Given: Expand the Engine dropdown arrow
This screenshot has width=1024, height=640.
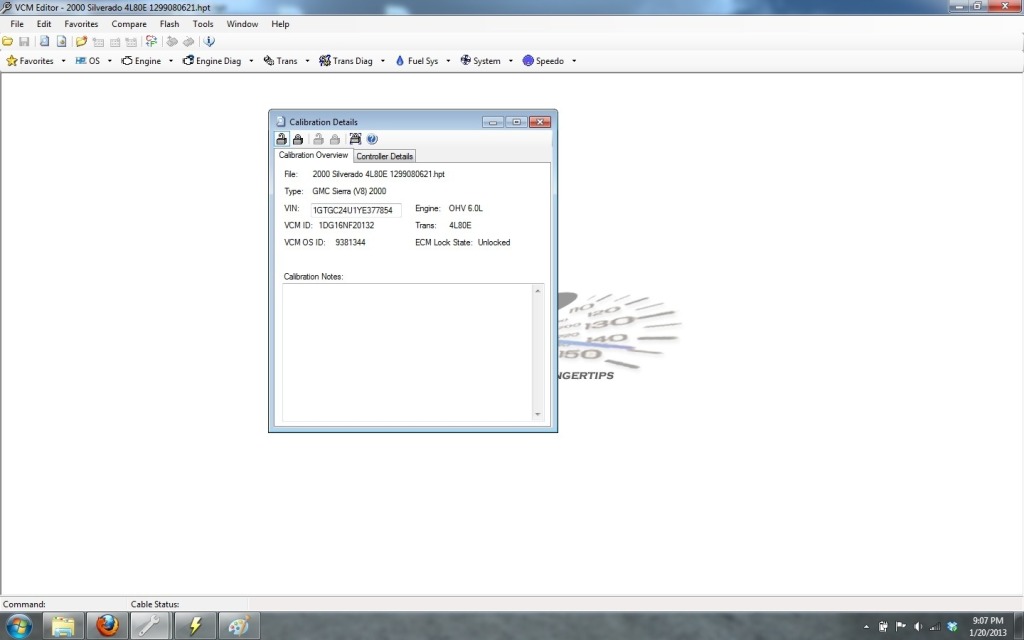Looking at the screenshot, I should click(170, 61).
